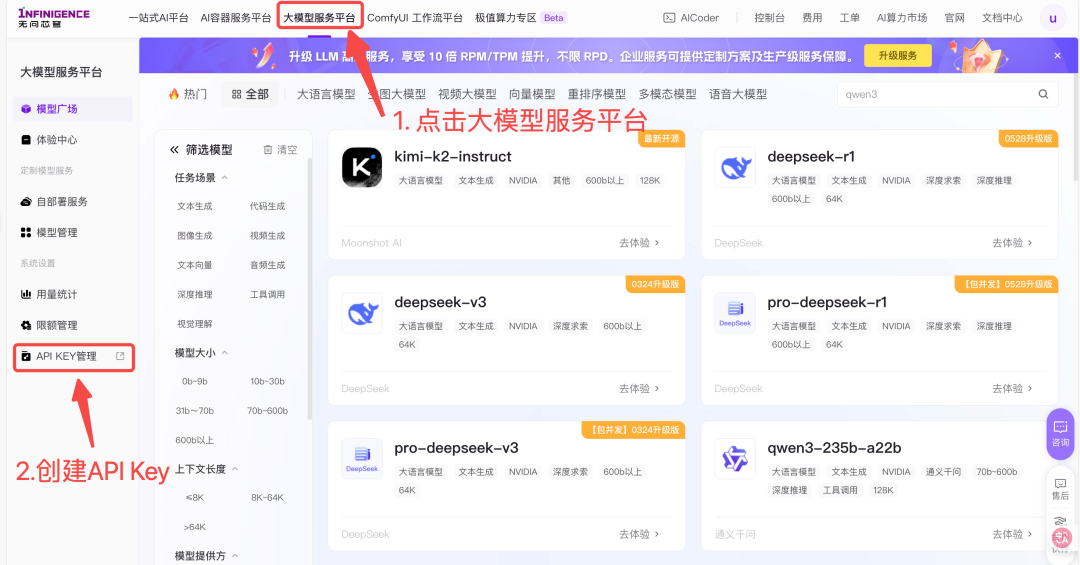Click the qwen3-235b-a22b logo
This screenshot has height=565, width=1080.
click(735, 458)
